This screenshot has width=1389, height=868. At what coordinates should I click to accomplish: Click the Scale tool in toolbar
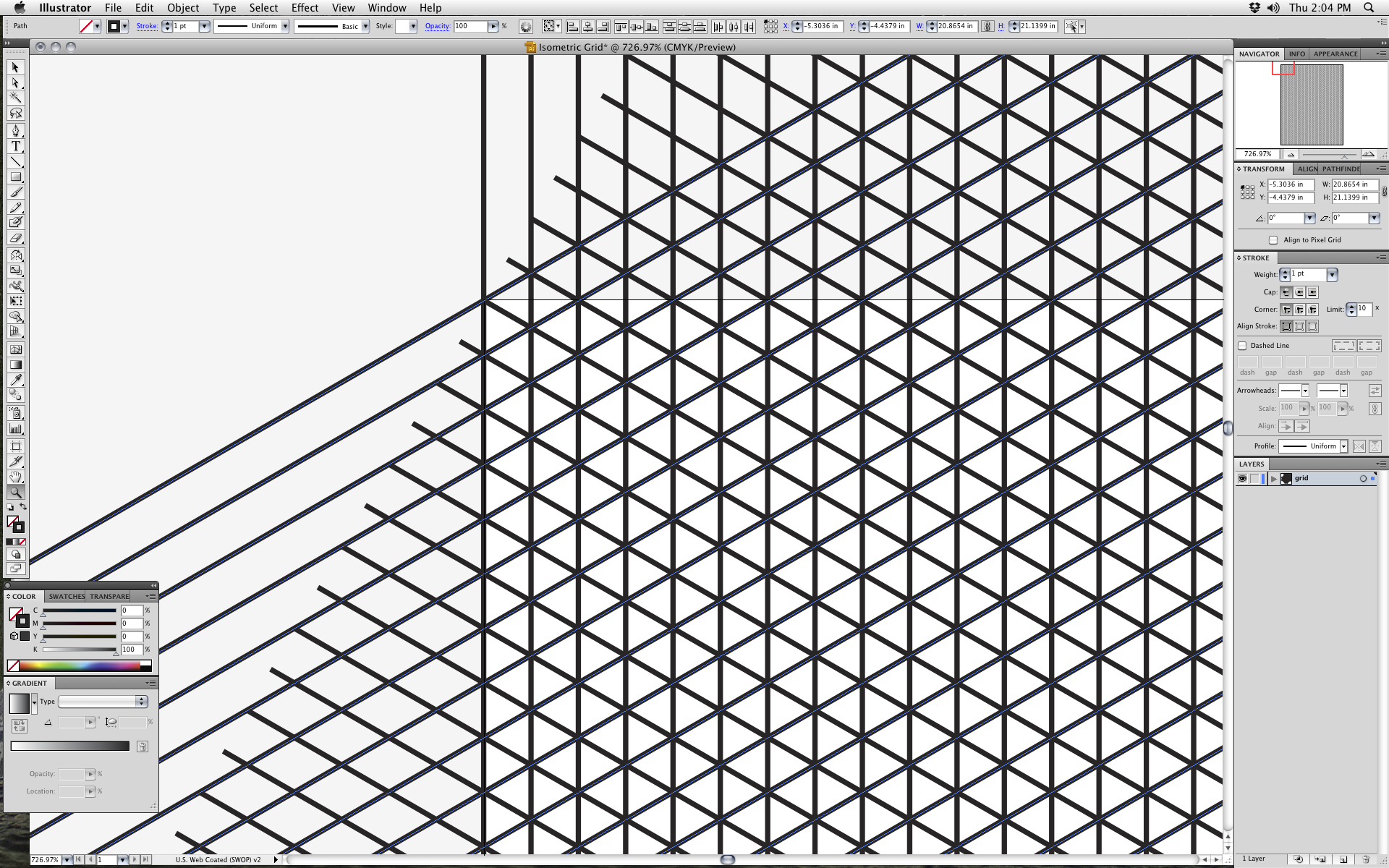click(x=15, y=269)
